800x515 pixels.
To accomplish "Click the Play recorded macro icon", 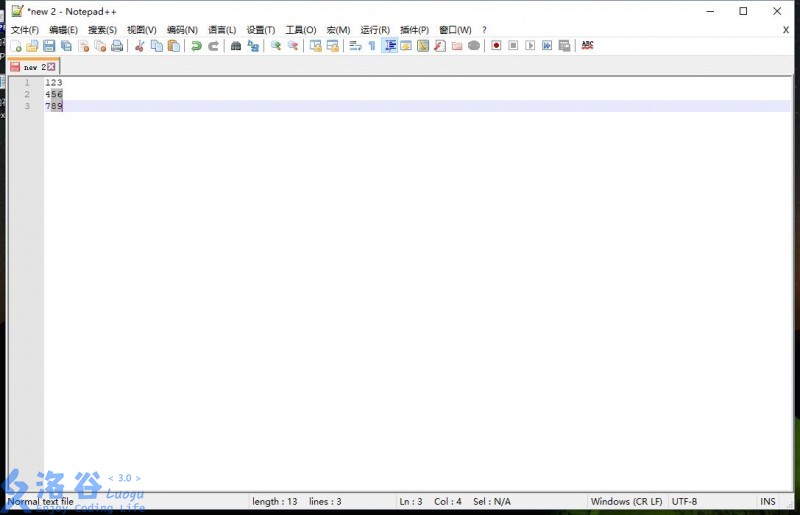I will (x=530, y=46).
